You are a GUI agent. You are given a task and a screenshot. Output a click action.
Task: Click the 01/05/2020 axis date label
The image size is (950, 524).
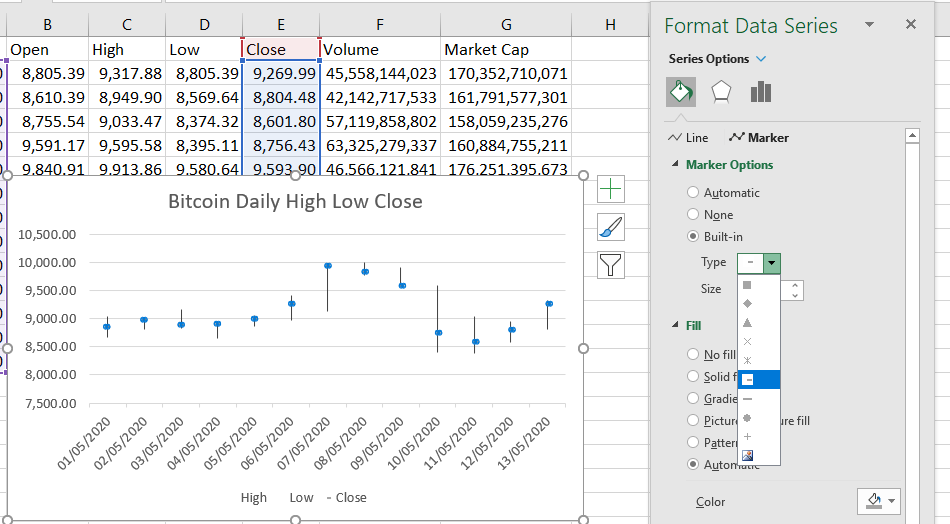[x=84, y=443]
